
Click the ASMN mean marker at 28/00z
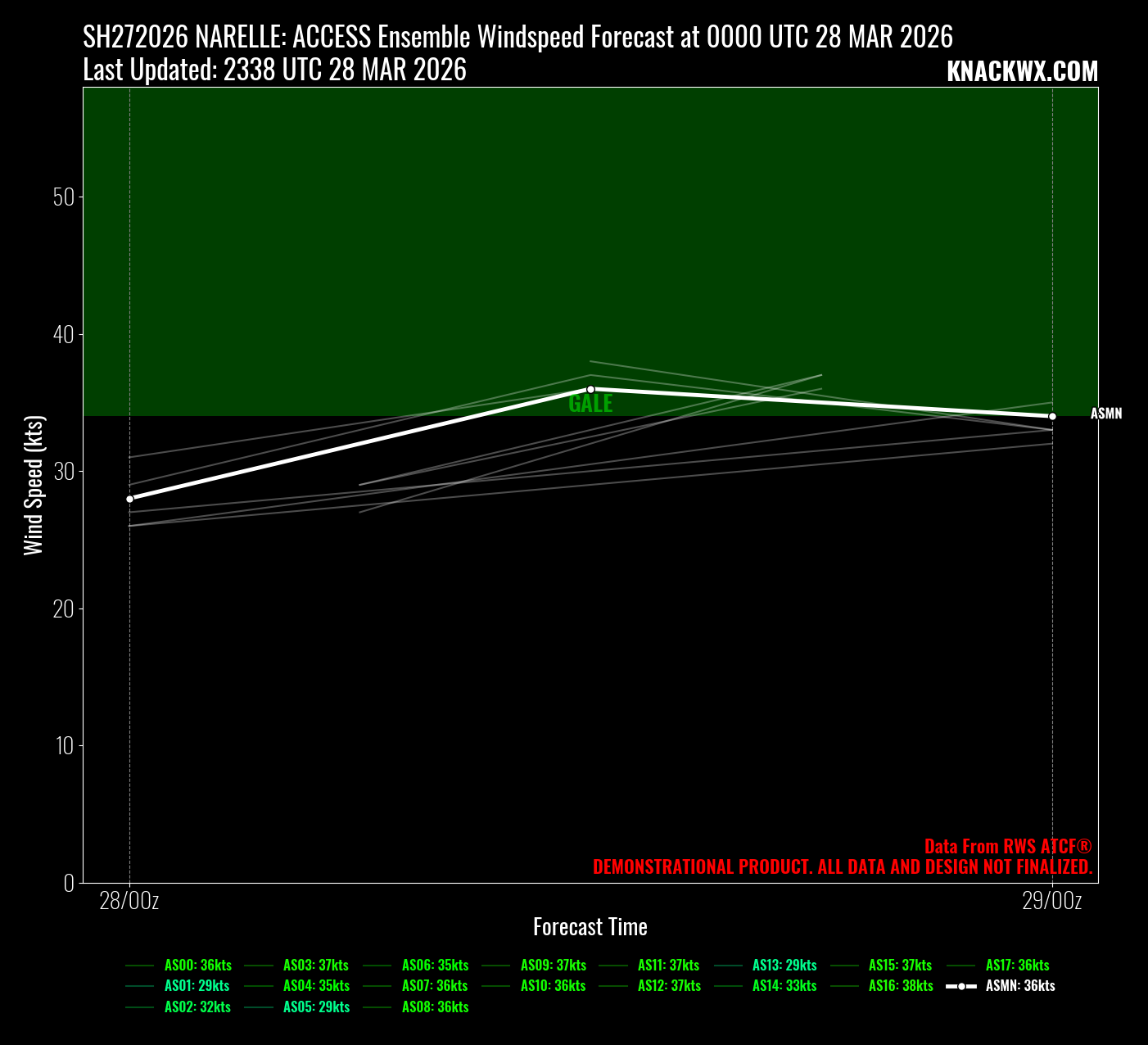click(x=129, y=499)
